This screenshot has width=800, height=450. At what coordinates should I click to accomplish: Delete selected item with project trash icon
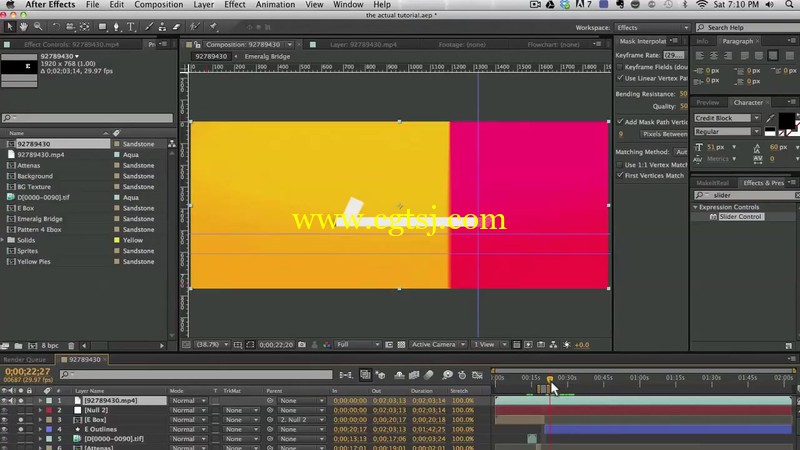71,346
